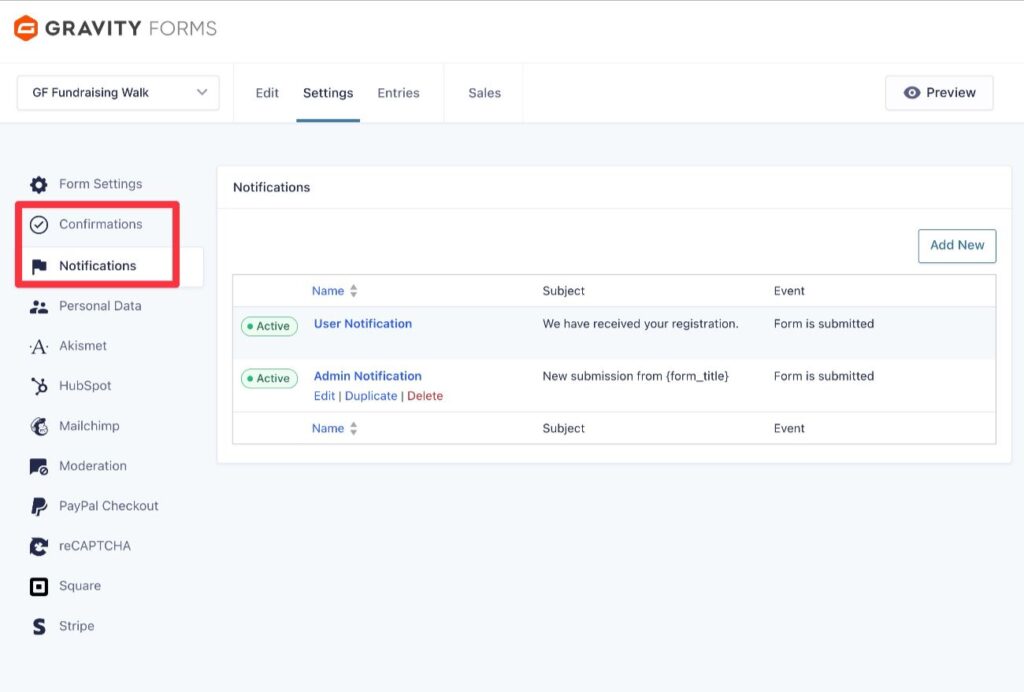Click the Personal Data people icon

39,307
